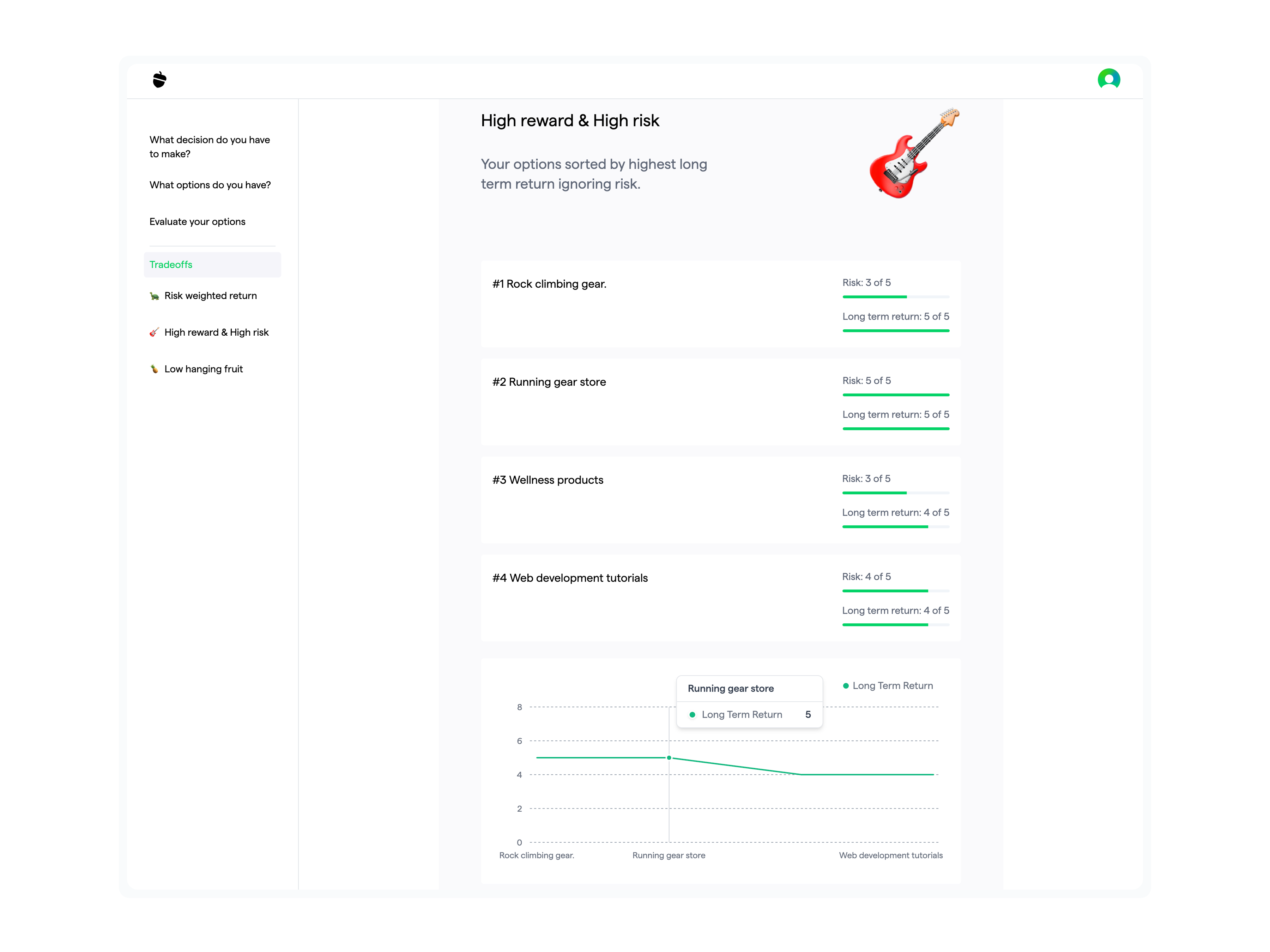Click the 'High reward & High risk' page heading
Image resolution: width=1270 pixels, height=952 pixels.
[x=570, y=121]
